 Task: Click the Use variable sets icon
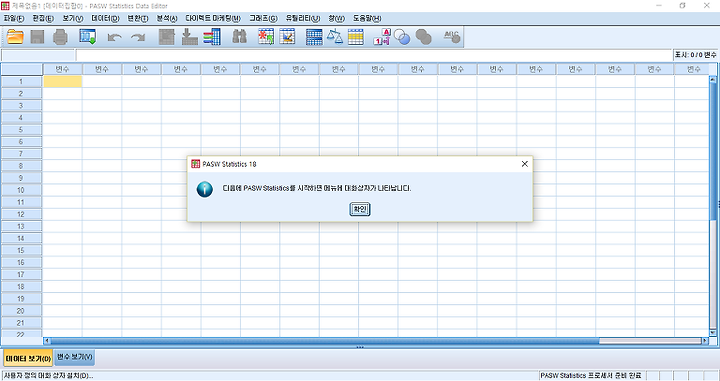click(x=402, y=37)
